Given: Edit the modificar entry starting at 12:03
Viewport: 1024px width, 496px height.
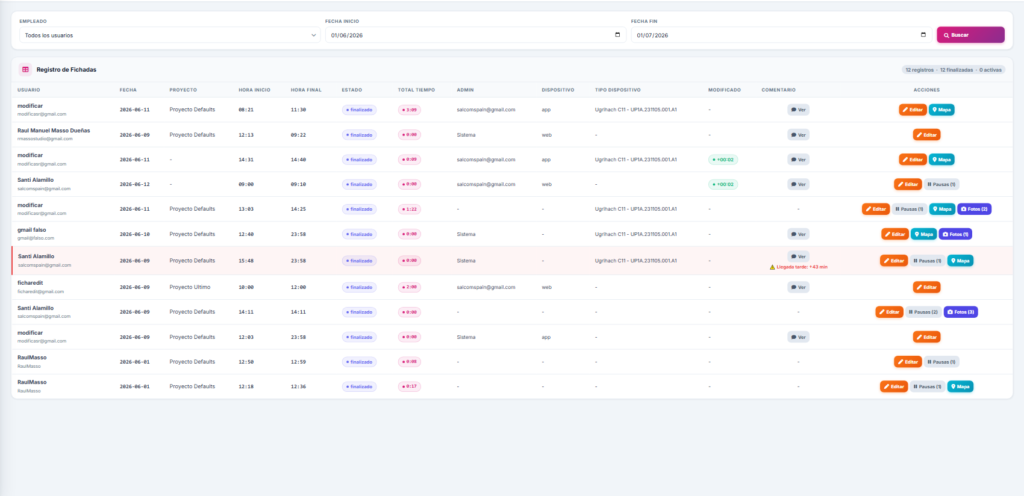Looking at the screenshot, I should point(927,337).
